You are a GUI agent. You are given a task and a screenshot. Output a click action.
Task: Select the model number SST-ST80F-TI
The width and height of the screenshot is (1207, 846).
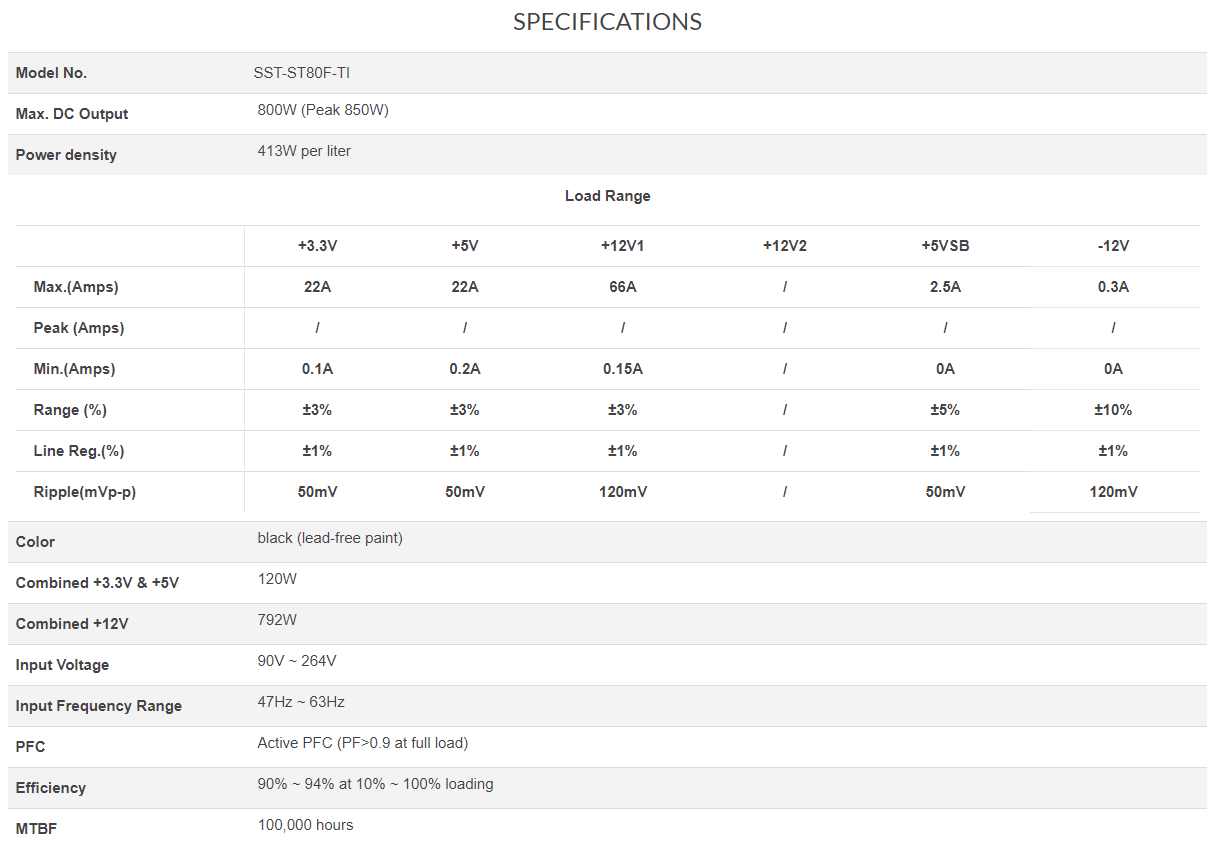301,73
